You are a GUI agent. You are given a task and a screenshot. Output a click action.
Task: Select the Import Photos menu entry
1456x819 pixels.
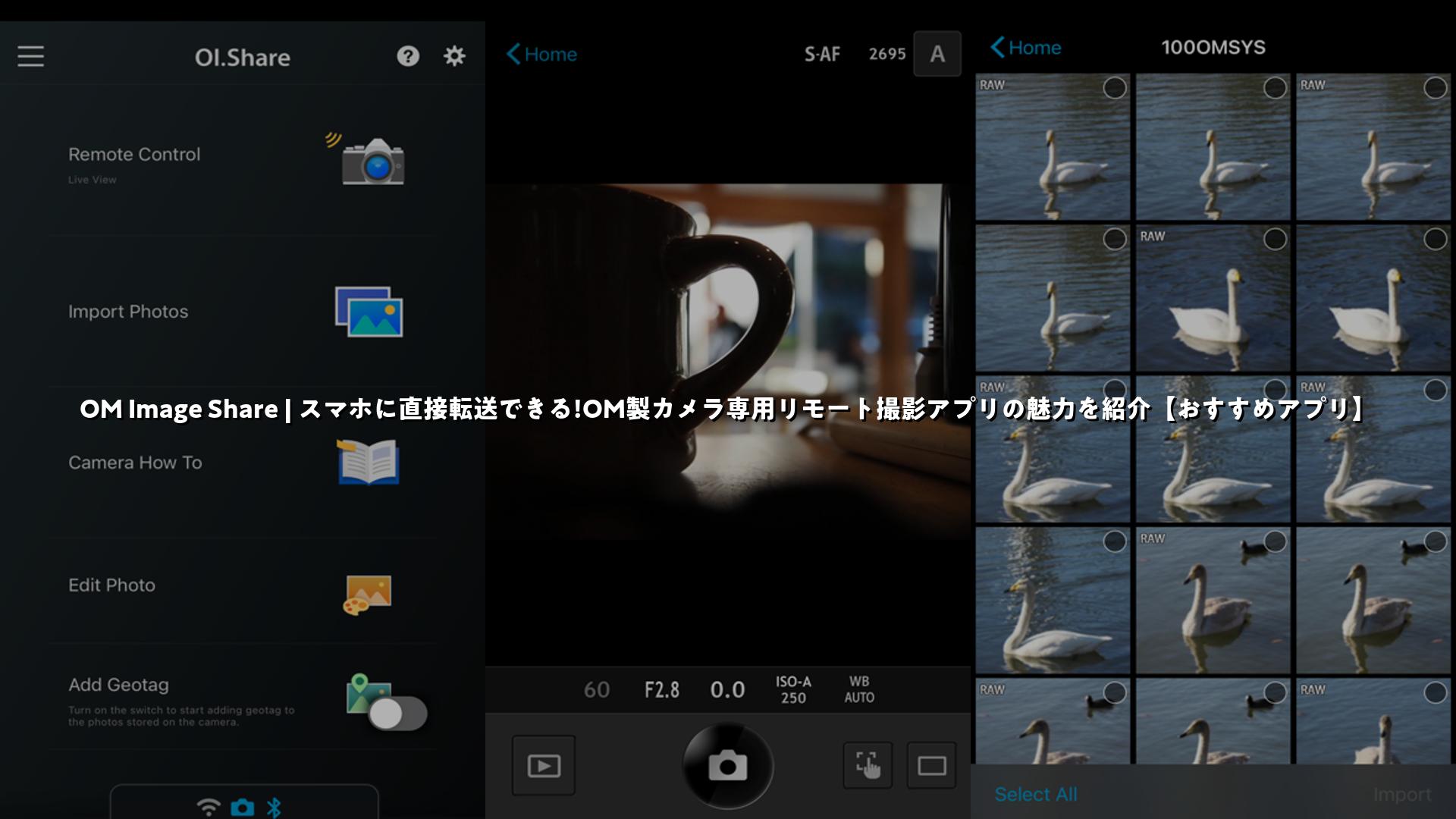(x=243, y=312)
